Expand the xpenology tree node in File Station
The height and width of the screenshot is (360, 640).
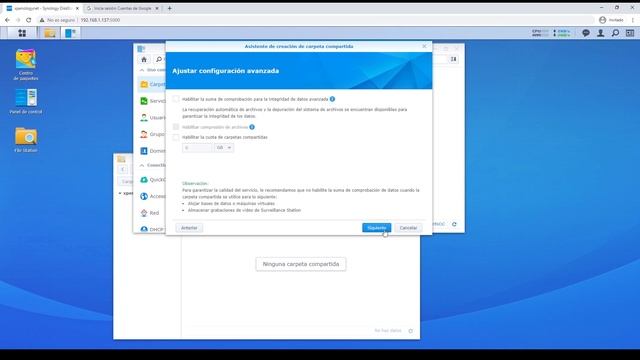[120, 193]
